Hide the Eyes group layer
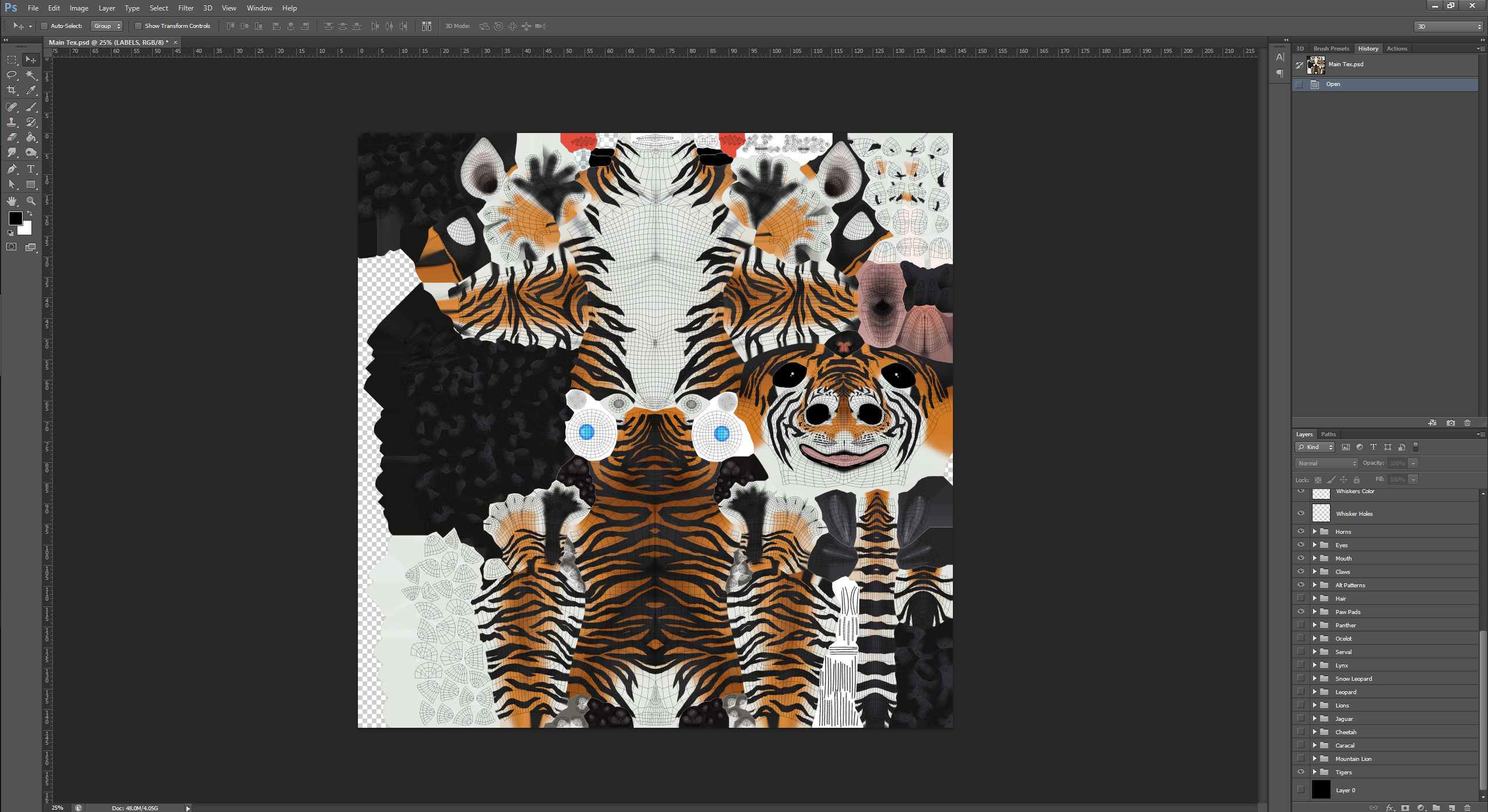 point(1301,545)
